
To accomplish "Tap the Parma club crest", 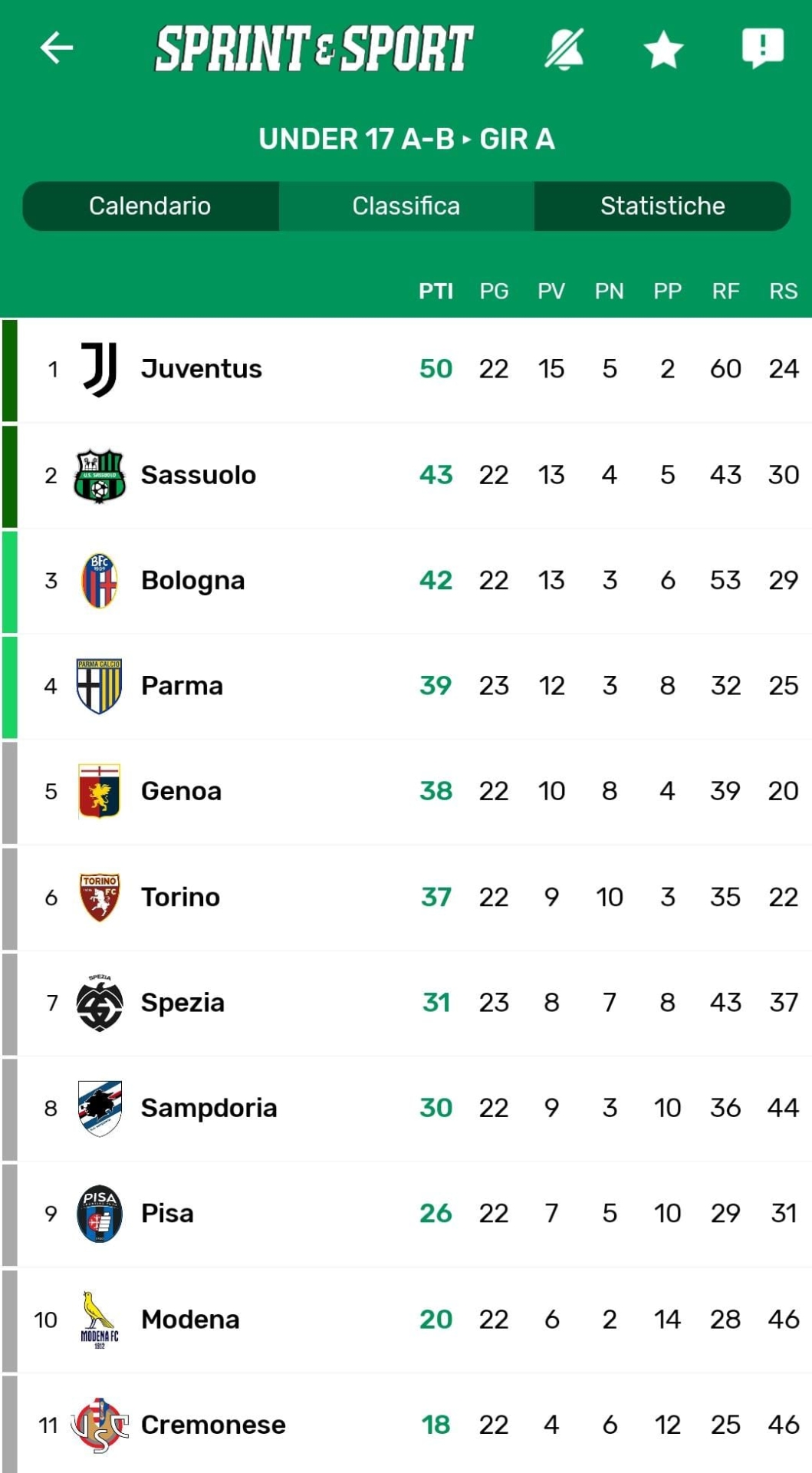I will click(x=100, y=686).
